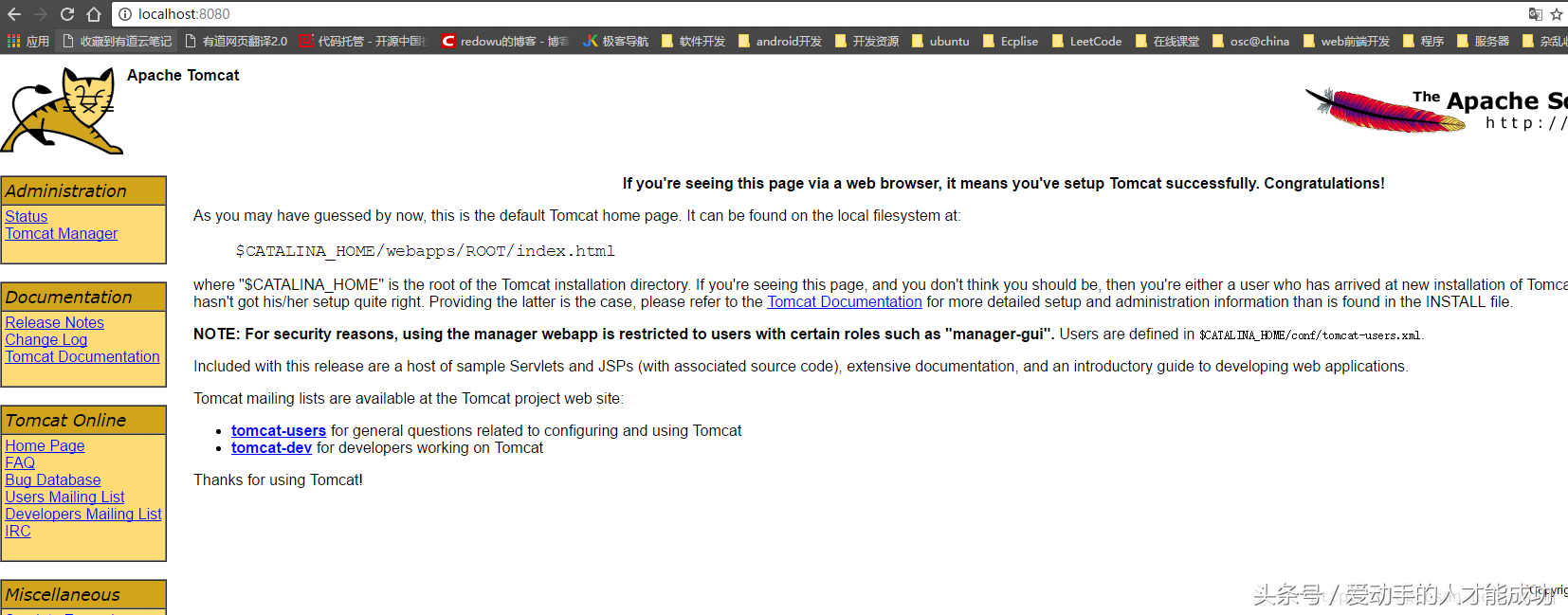Open the Developers Mailing List link
The height and width of the screenshot is (615, 1568).
pos(83,515)
